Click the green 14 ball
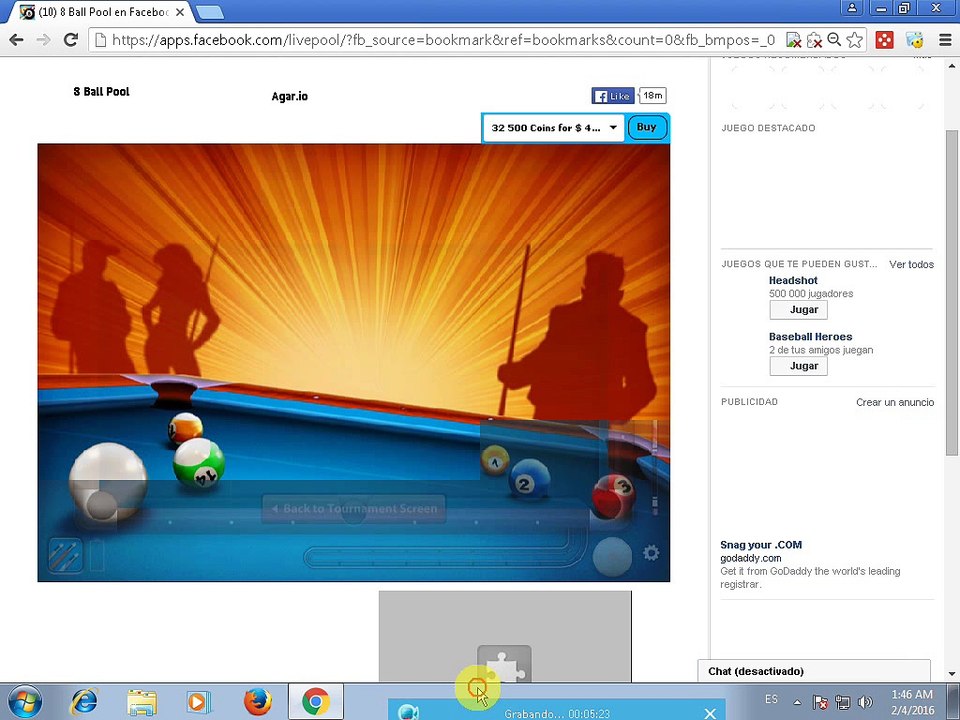 198,463
